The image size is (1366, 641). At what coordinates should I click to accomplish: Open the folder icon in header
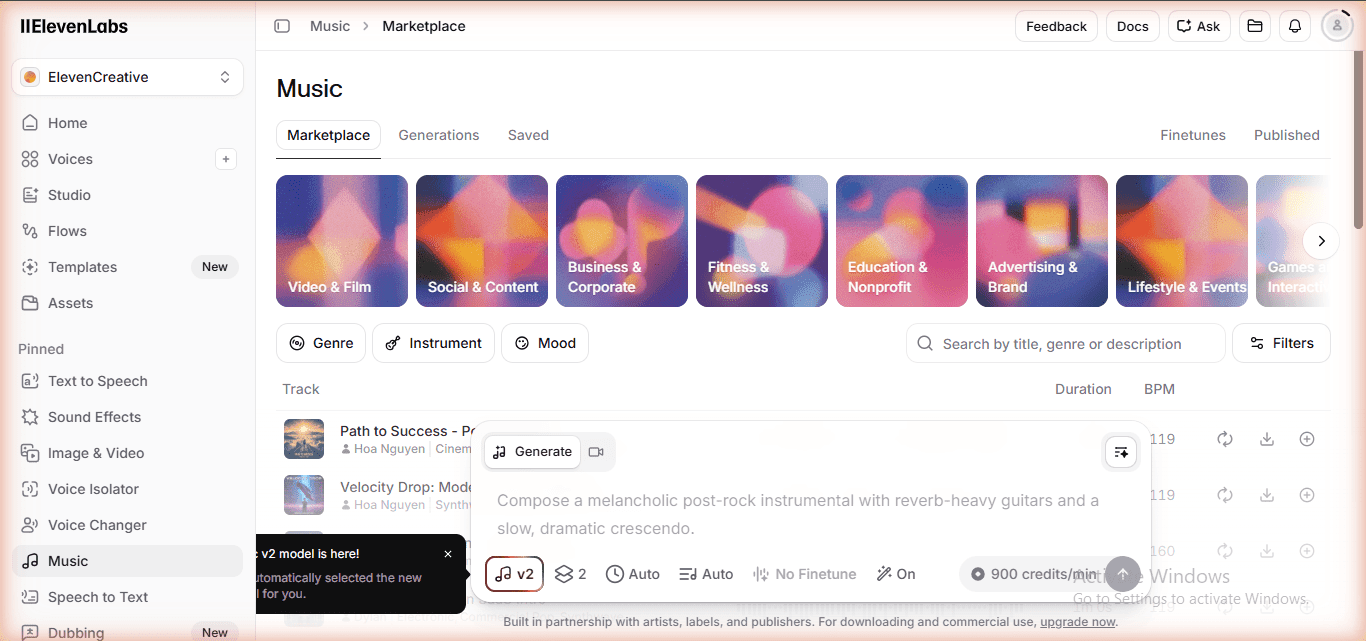1255,26
